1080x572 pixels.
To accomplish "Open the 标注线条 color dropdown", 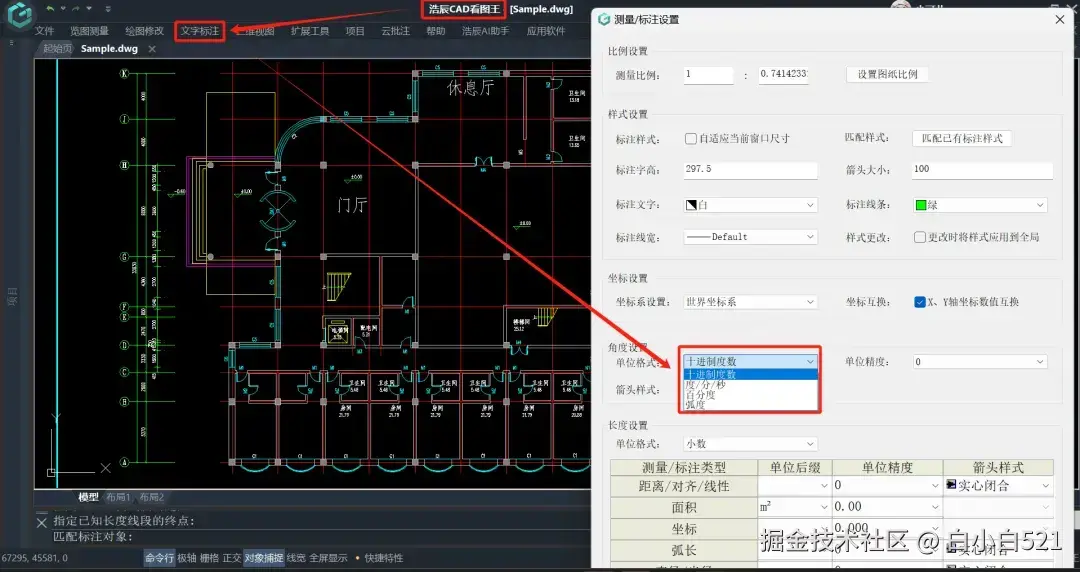I will pyautogui.click(x=980, y=205).
